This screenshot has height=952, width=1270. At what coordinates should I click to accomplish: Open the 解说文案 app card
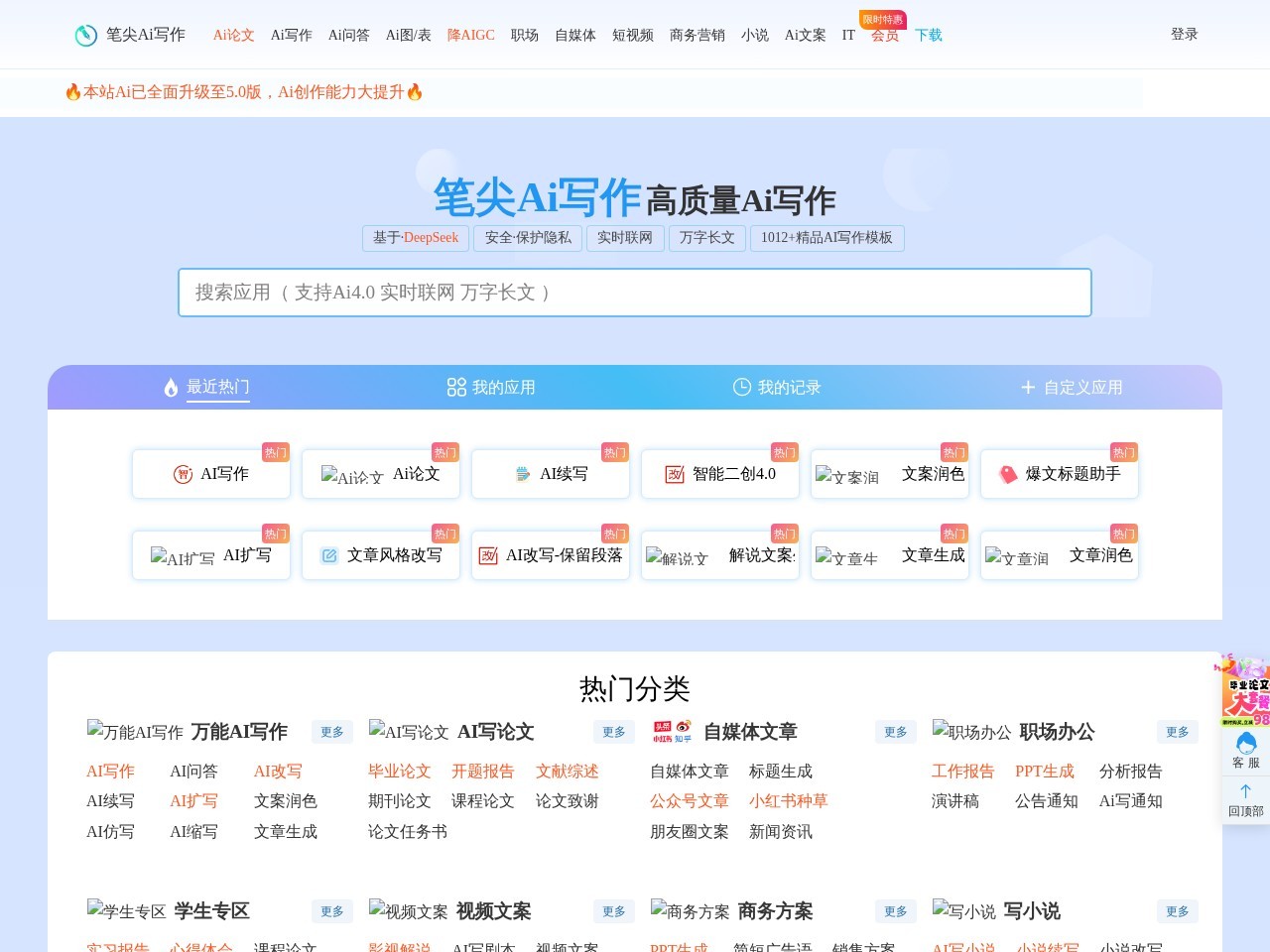tap(720, 555)
